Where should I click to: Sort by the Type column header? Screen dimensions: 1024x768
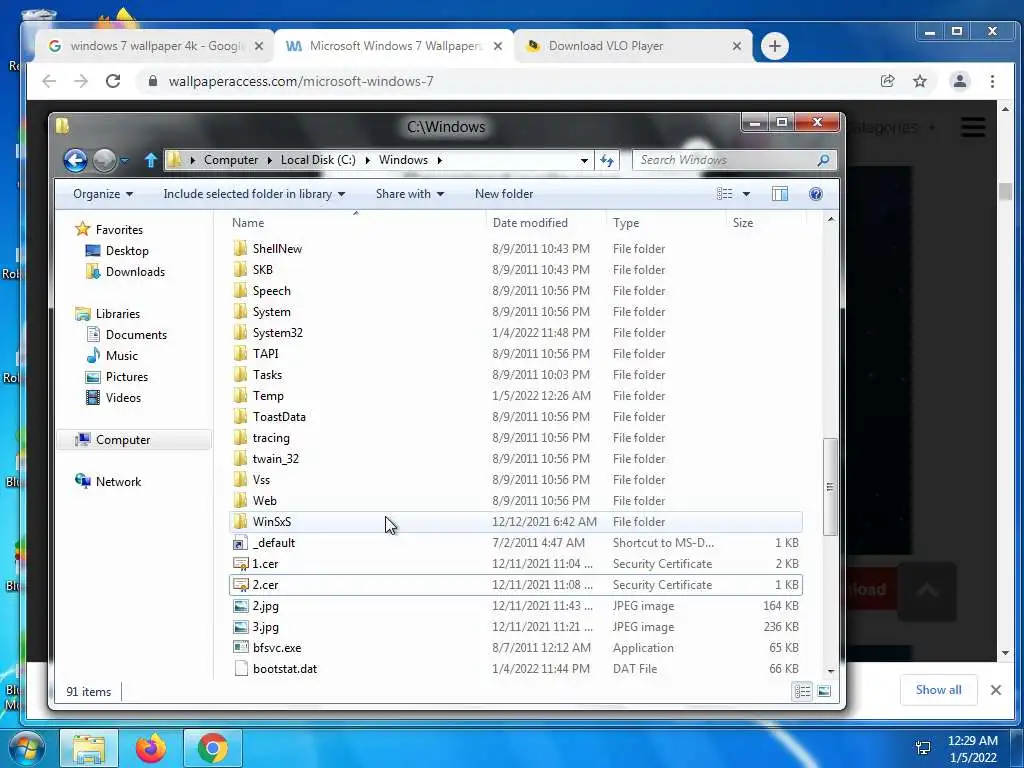pos(666,223)
